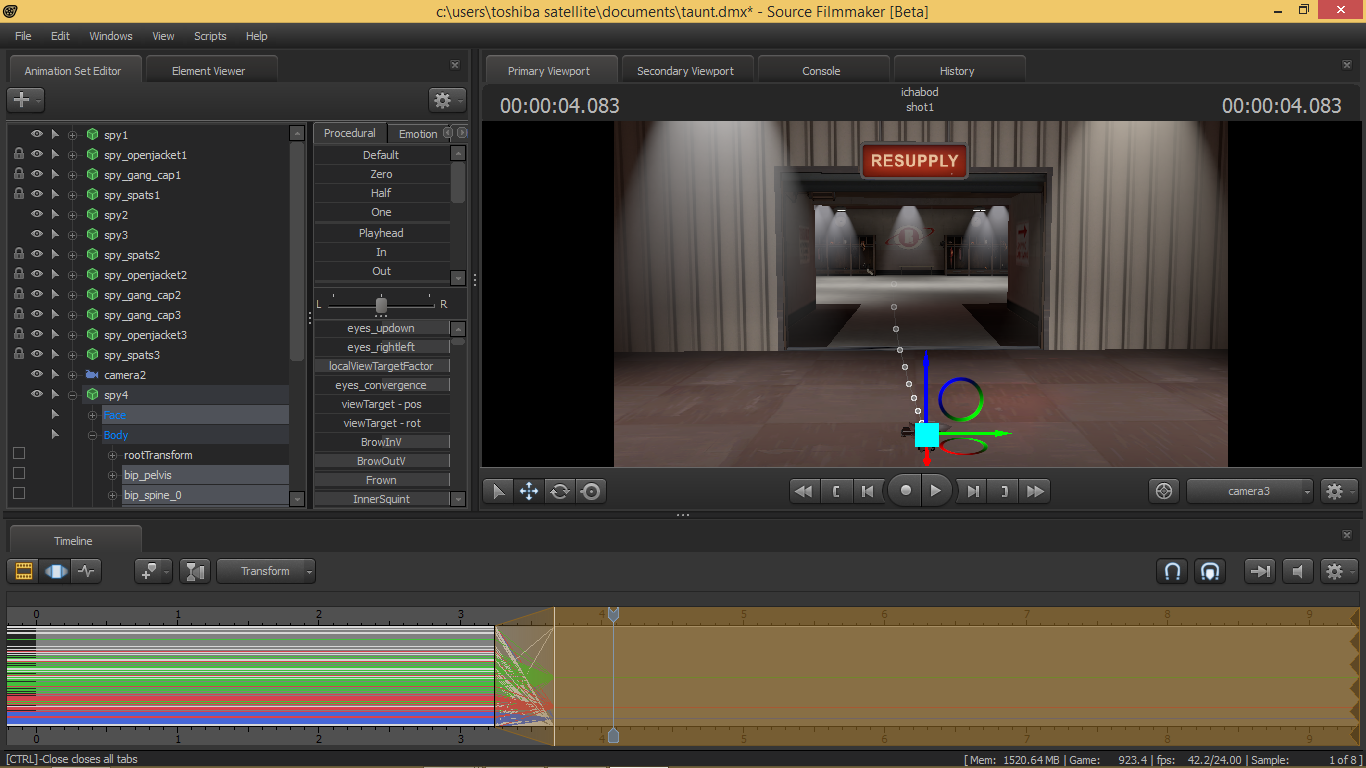This screenshot has height=768, width=1366.
Task: Click the animation set list scrollbar
Action: (297, 250)
